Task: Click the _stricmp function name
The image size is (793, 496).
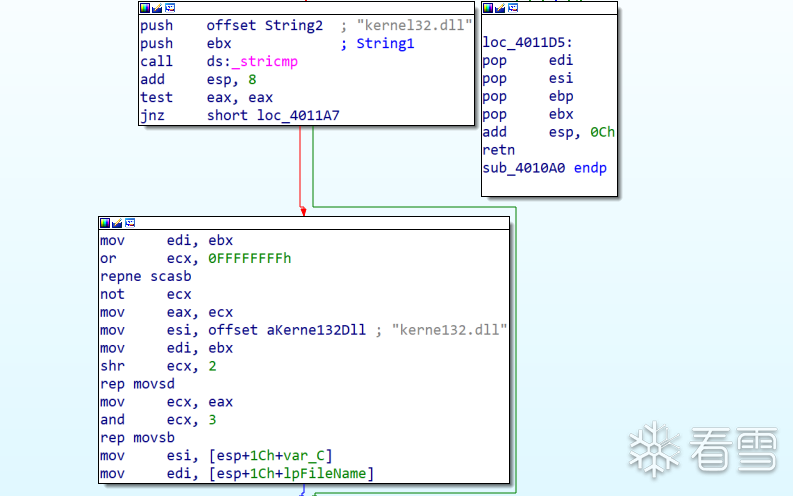Action: pyautogui.click(x=265, y=62)
